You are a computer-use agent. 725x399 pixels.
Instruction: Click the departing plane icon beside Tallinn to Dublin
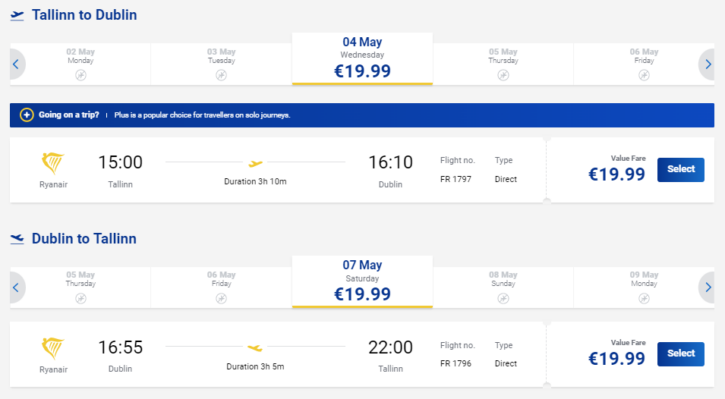pyautogui.click(x=17, y=16)
